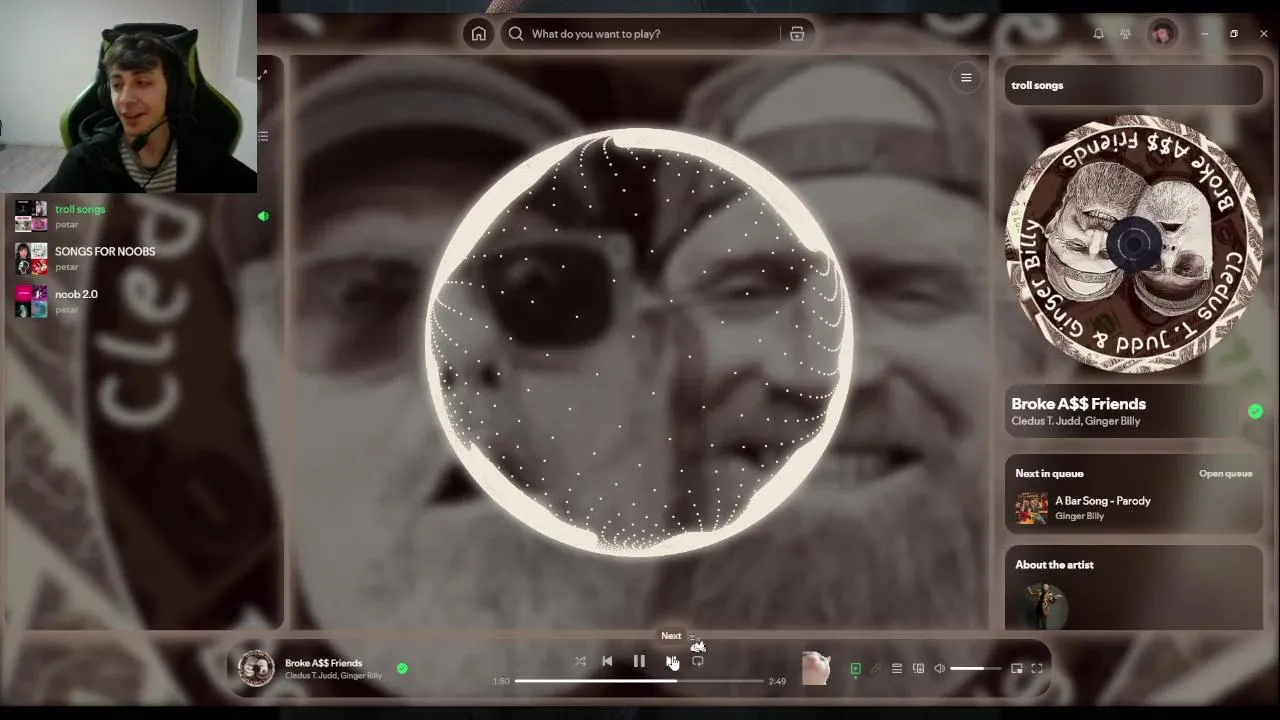Click 'Ginger Billy' under the queued song
This screenshot has width=1280, height=720.
[x=1079, y=516]
